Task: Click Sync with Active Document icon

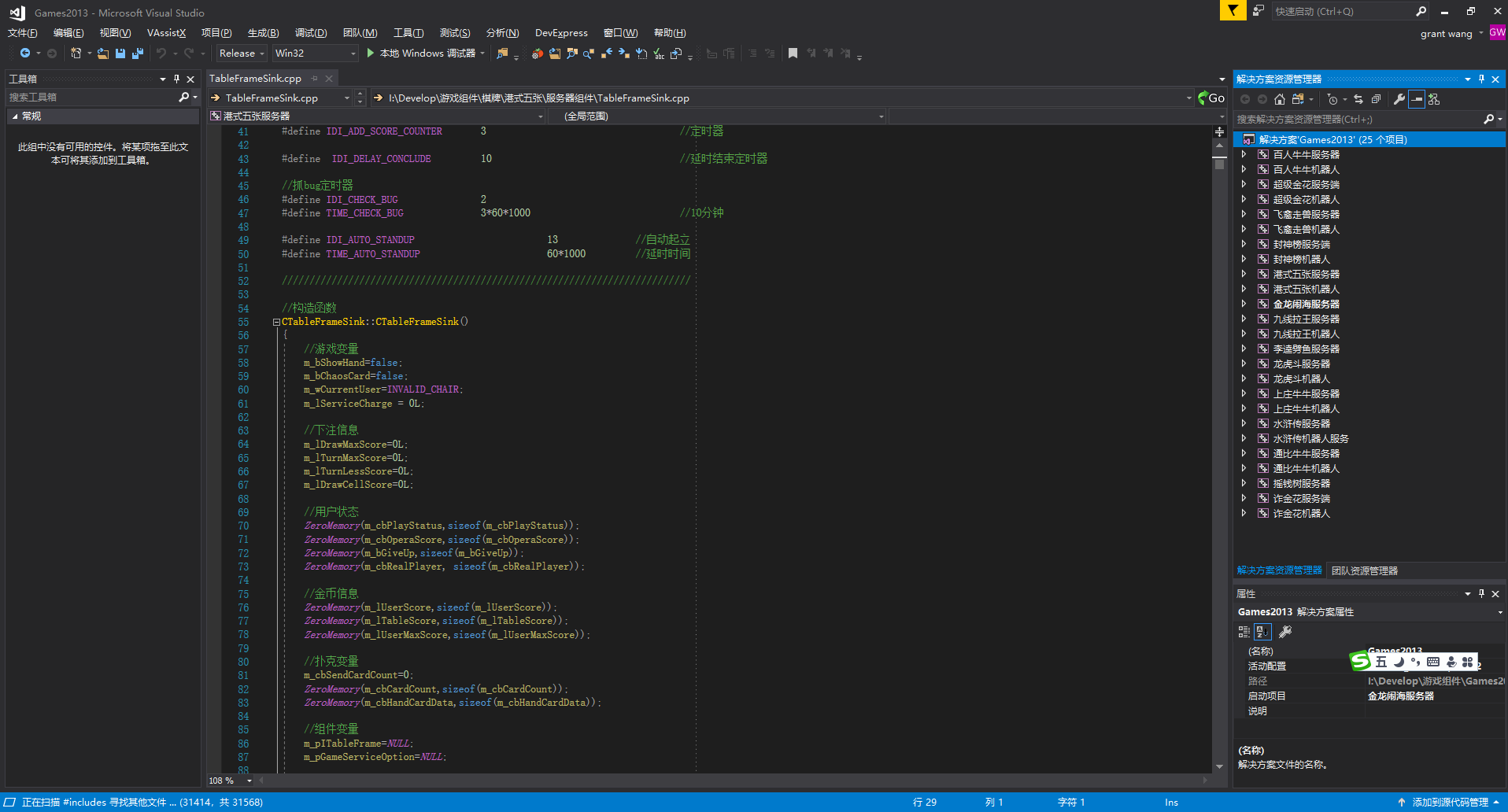Action: 1358,98
